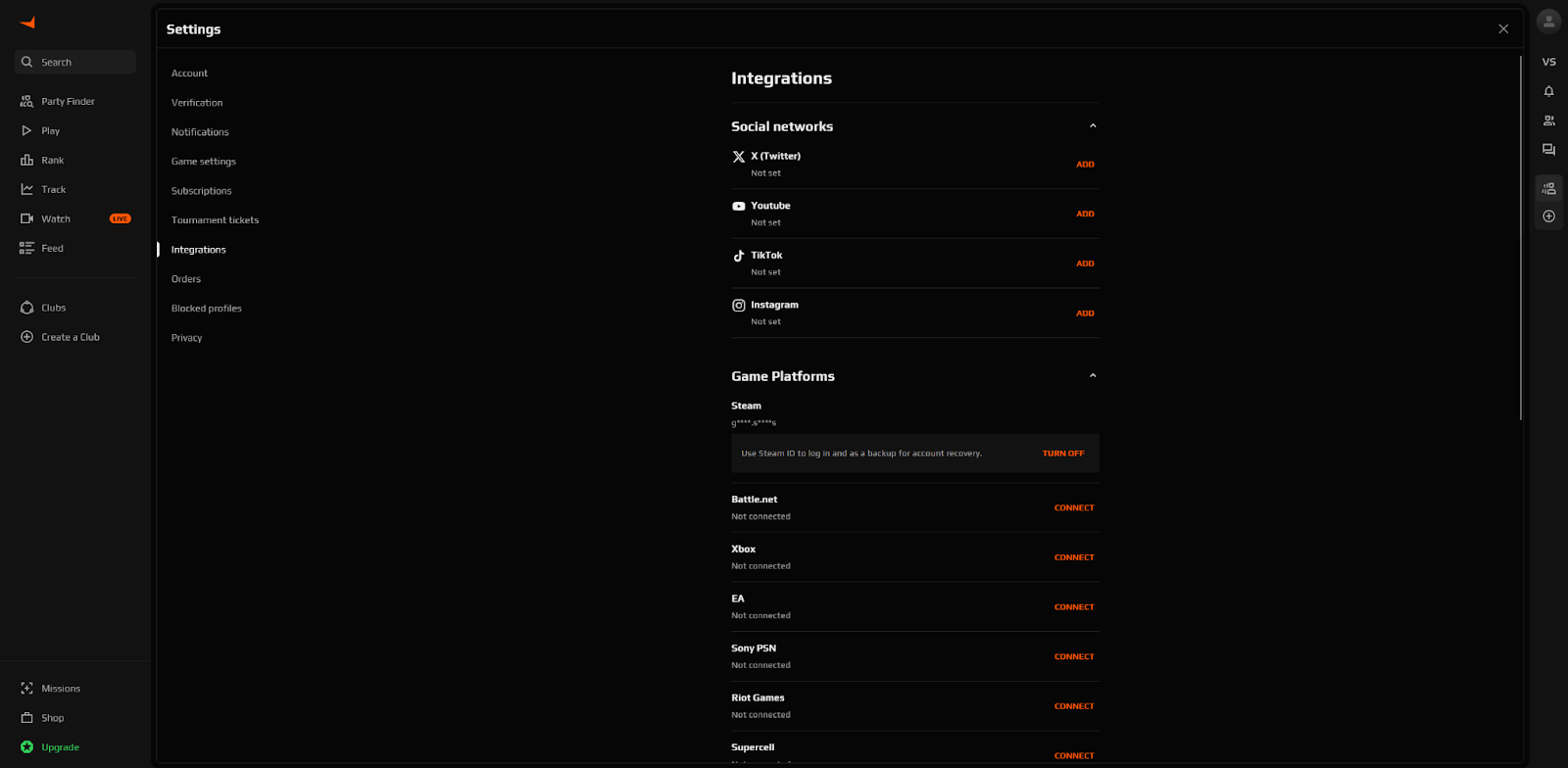Click the user avatar icon
1568x768 pixels.
coord(1548,21)
